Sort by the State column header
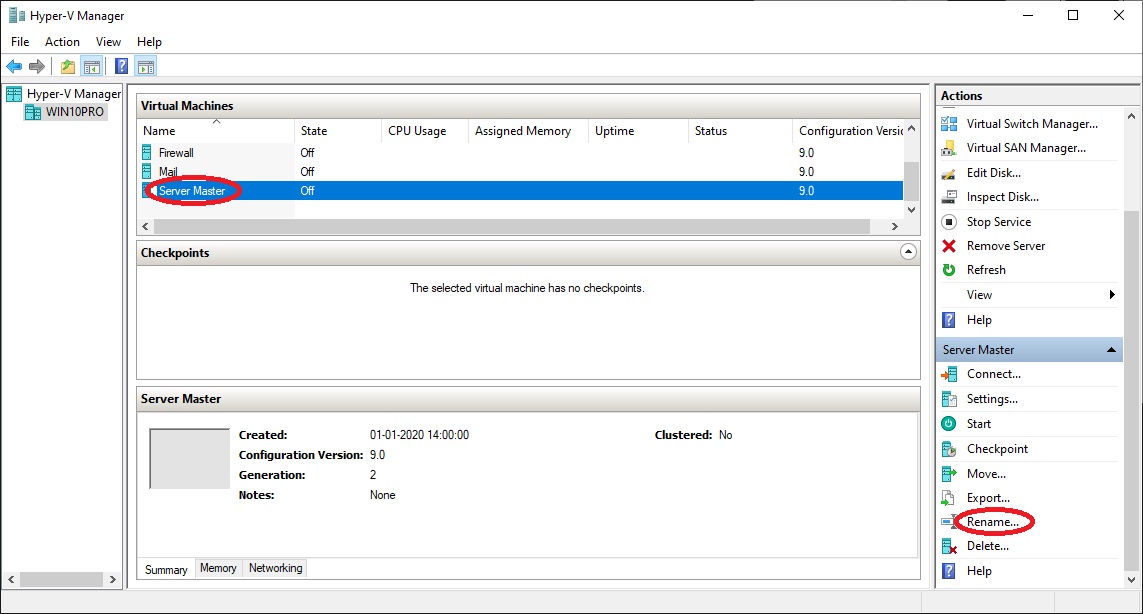 click(338, 131)
